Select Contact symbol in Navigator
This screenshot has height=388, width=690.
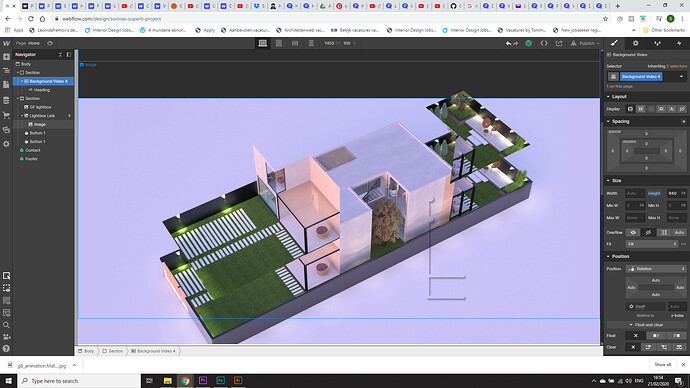(33, 150)
